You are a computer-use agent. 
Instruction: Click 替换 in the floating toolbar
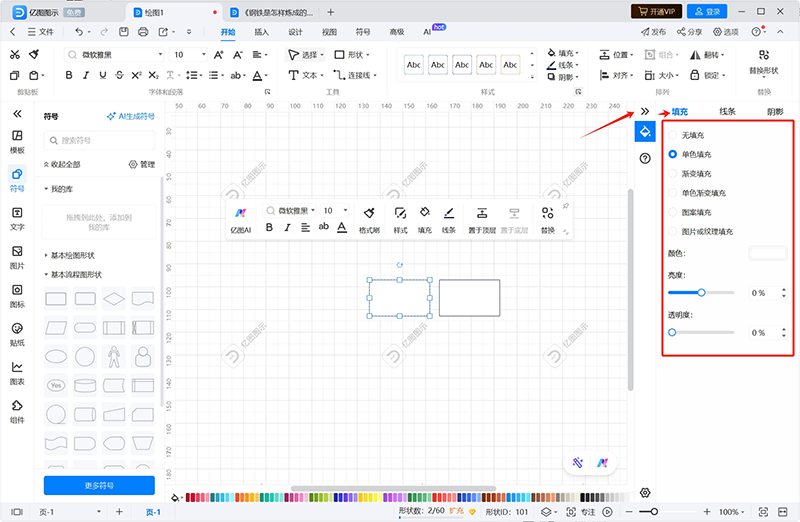[x=547, y=220]
